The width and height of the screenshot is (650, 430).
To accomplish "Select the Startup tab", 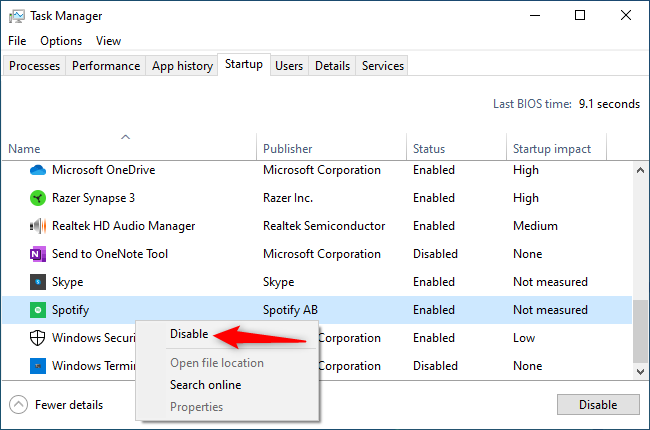I will pos(244,65).
